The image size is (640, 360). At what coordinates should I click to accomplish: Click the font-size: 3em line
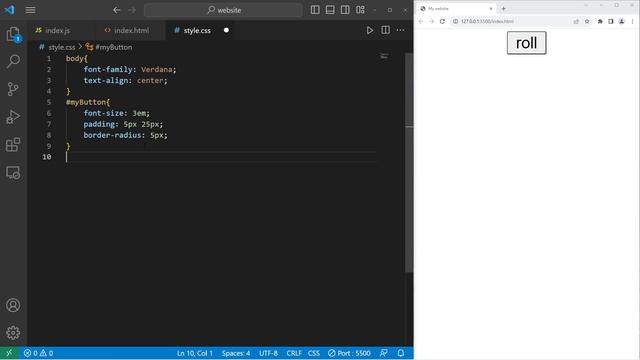pyautogui.click(x=116, y=113)
